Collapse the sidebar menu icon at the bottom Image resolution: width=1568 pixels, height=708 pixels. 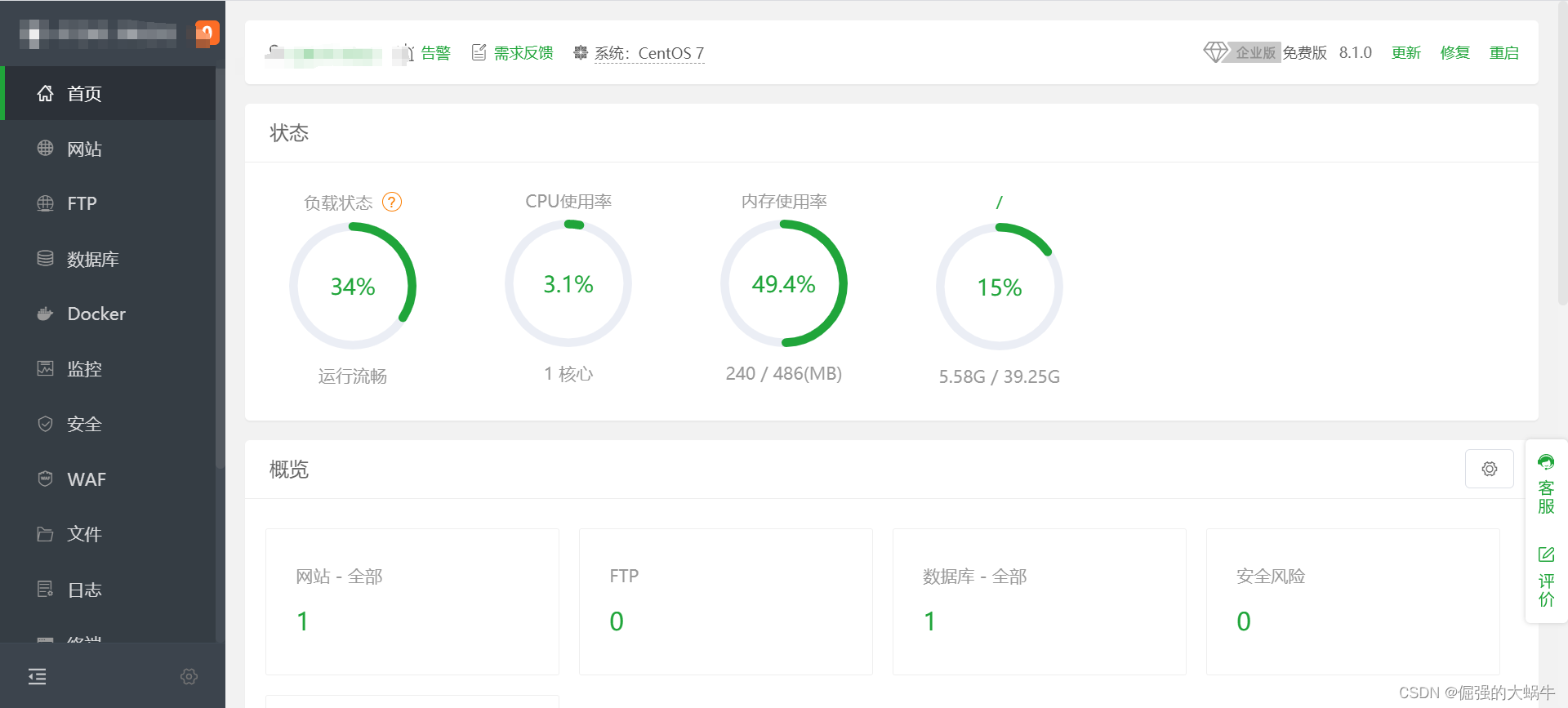click(x=37, y=676)
